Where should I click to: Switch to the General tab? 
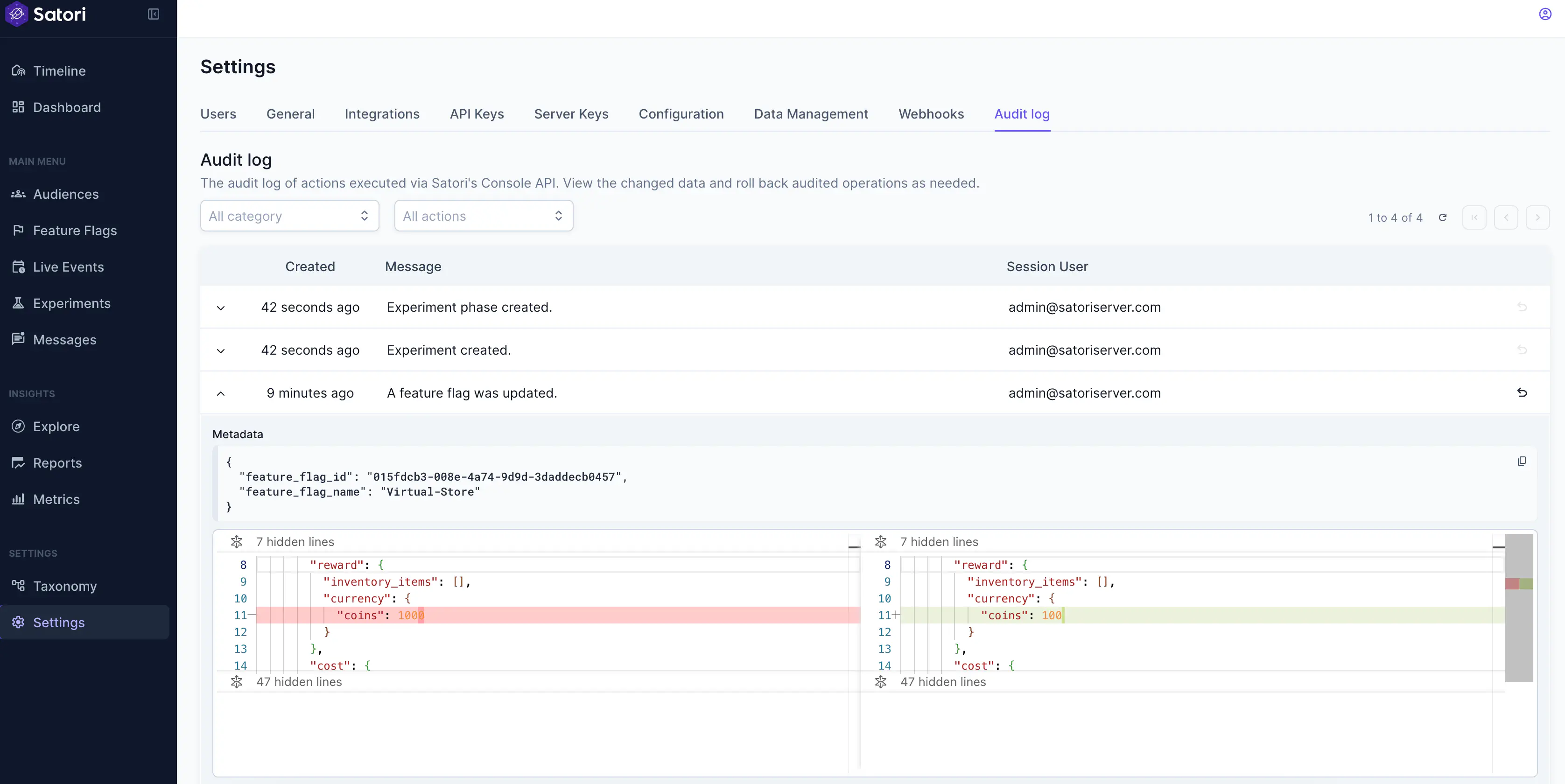290,114
